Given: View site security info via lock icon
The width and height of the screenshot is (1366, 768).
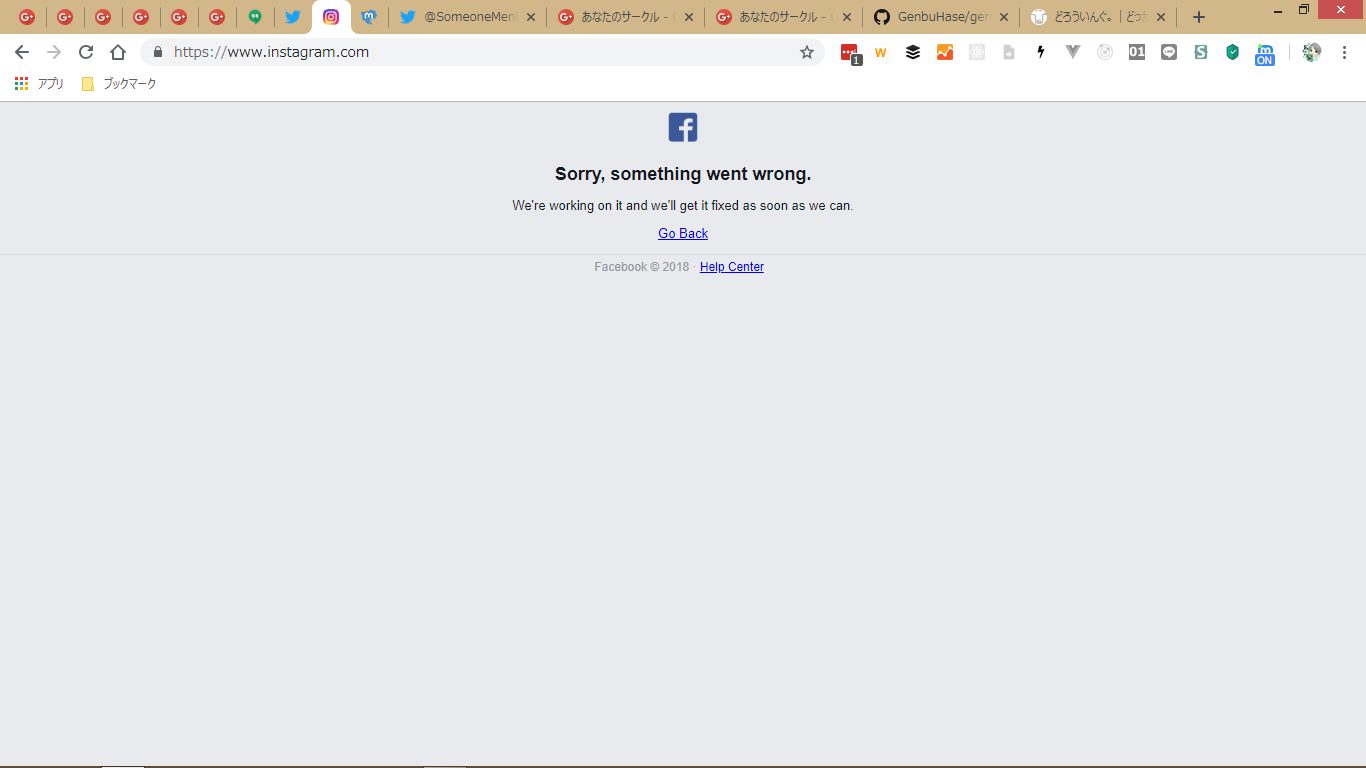Looking at the screenshot, I should (x=157, y=52).
